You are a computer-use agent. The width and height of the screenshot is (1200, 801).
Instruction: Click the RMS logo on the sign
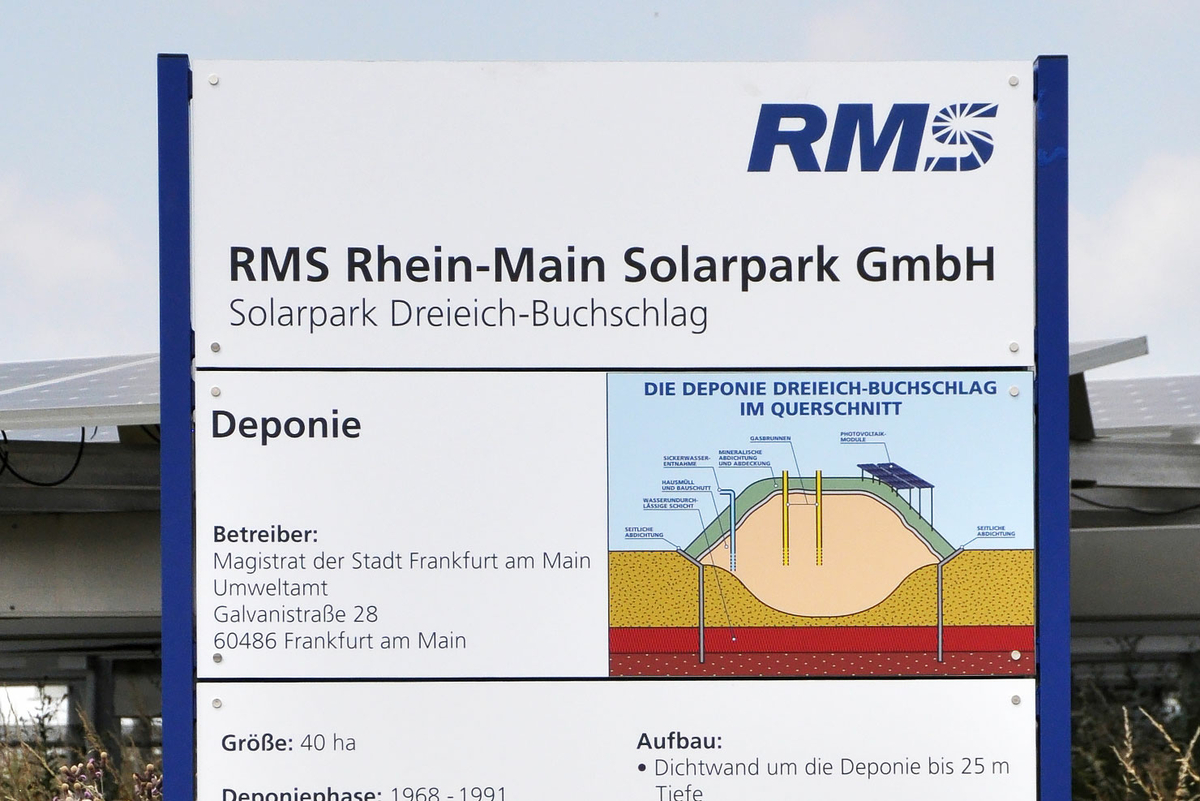point(872,137)
